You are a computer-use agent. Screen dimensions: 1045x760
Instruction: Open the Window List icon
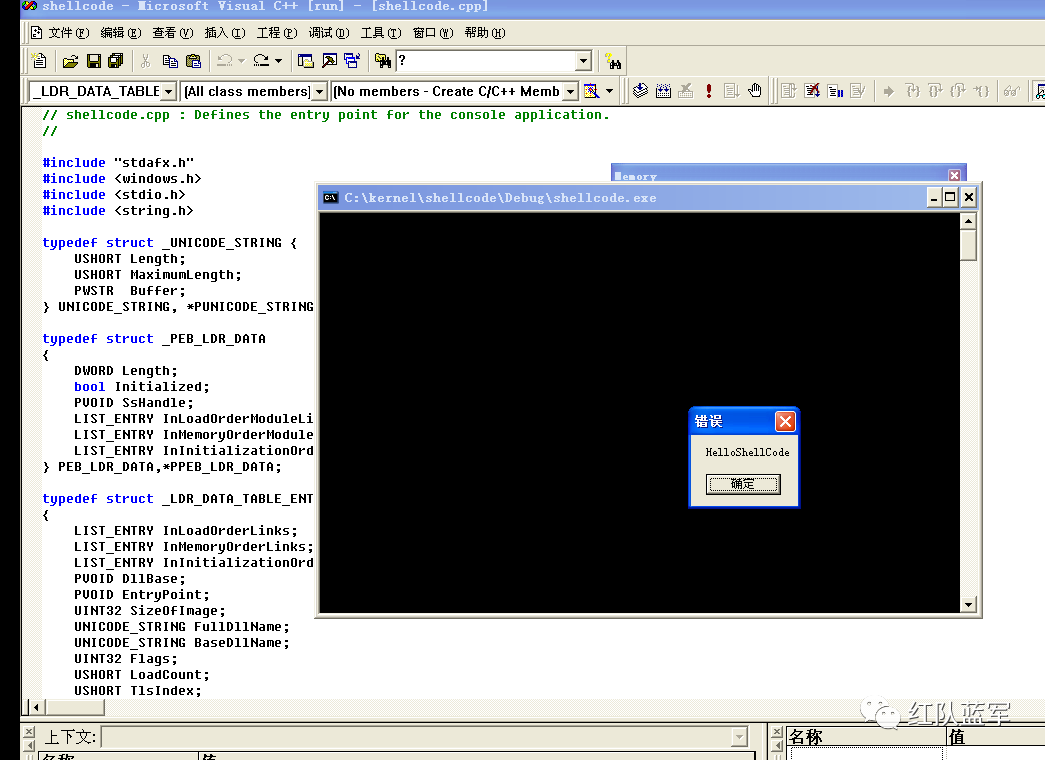pyautogui.click(x=352, y=61)
